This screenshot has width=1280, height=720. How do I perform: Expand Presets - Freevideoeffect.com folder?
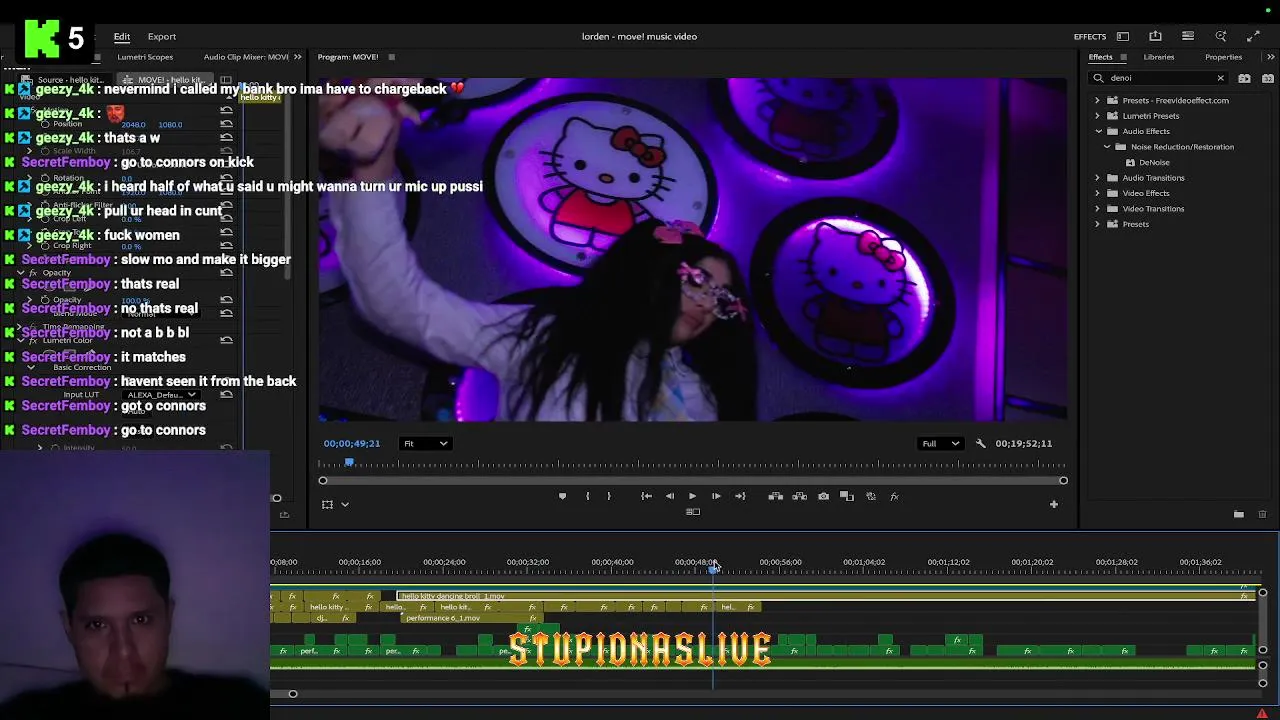1097,101
